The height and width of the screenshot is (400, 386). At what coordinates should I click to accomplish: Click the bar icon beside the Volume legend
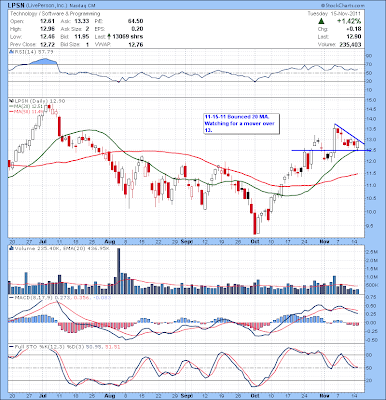(11, 248)
